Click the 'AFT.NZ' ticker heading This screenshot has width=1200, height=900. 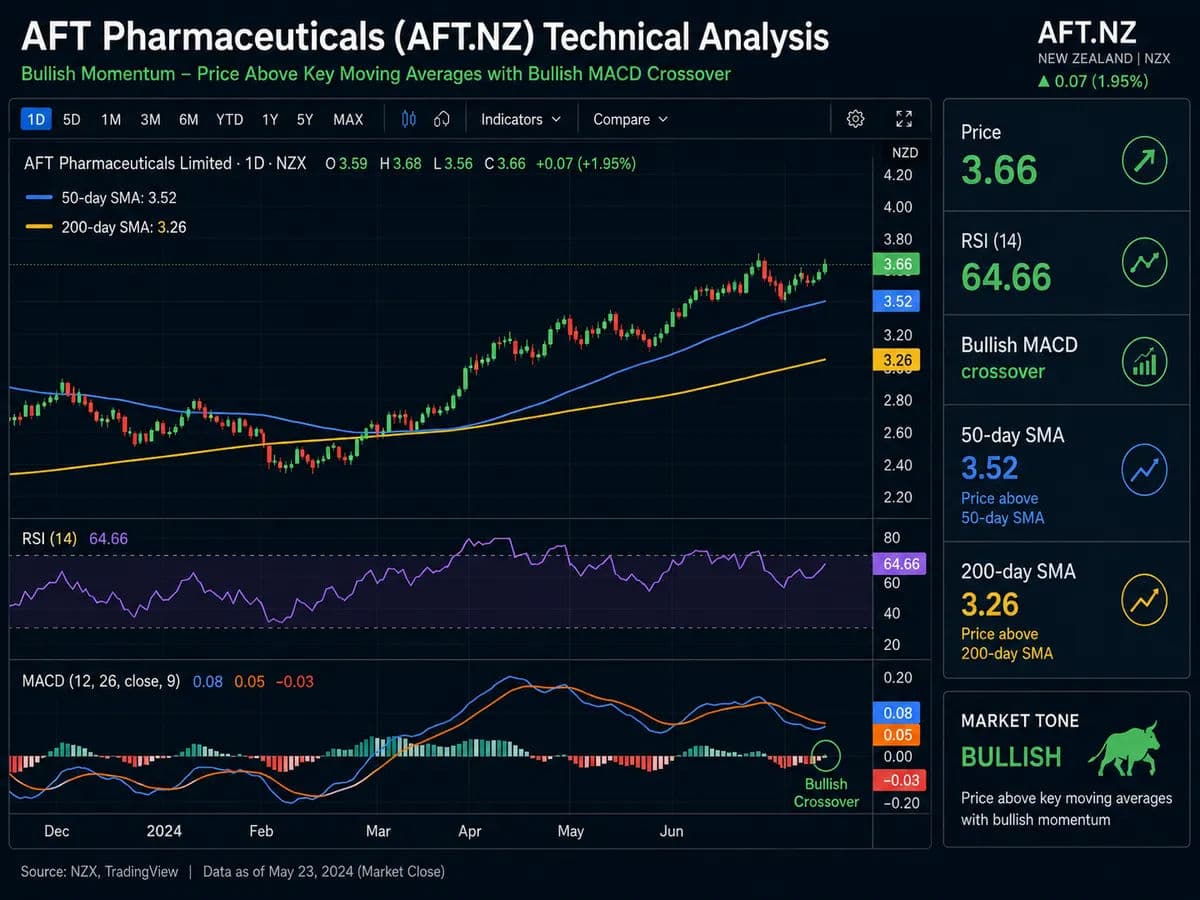[1086, 33]
